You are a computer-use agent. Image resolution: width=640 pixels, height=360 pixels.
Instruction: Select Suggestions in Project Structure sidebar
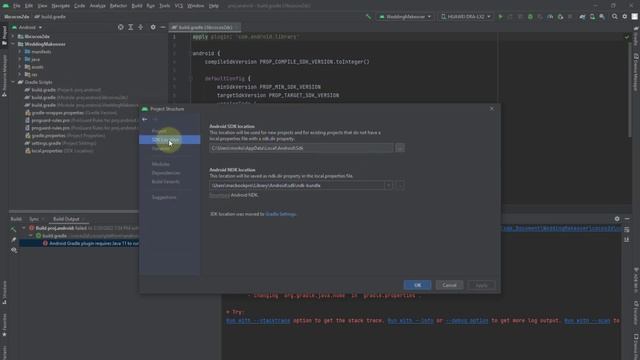coord(164,197)
